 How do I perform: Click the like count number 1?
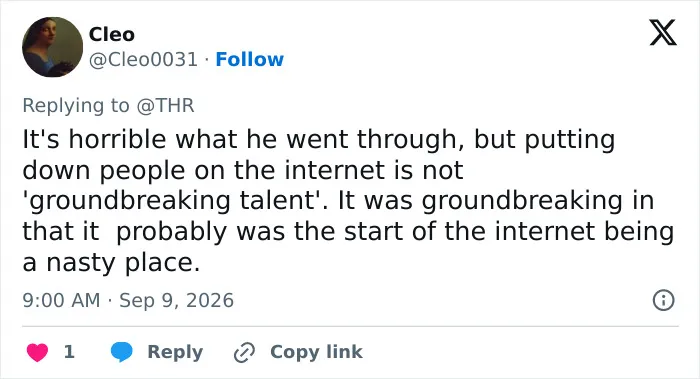[x=69, y=352]
